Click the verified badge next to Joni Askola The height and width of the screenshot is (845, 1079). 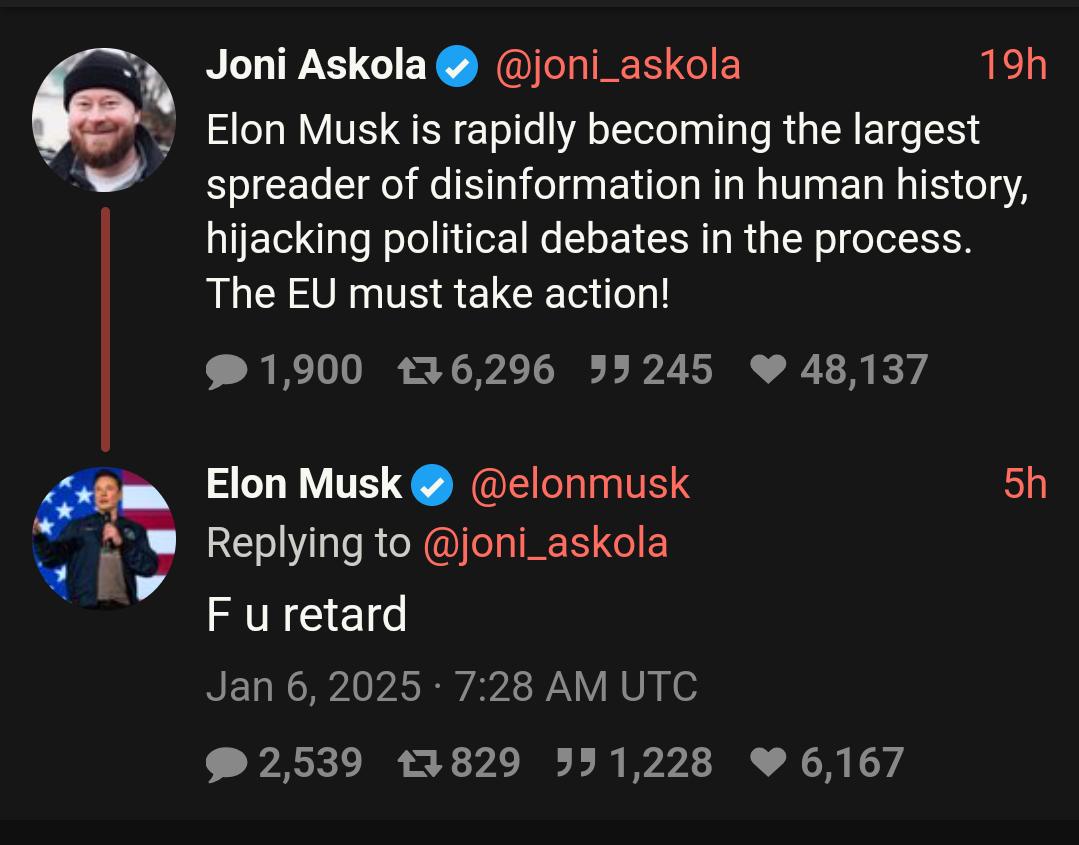coord(458,66)
